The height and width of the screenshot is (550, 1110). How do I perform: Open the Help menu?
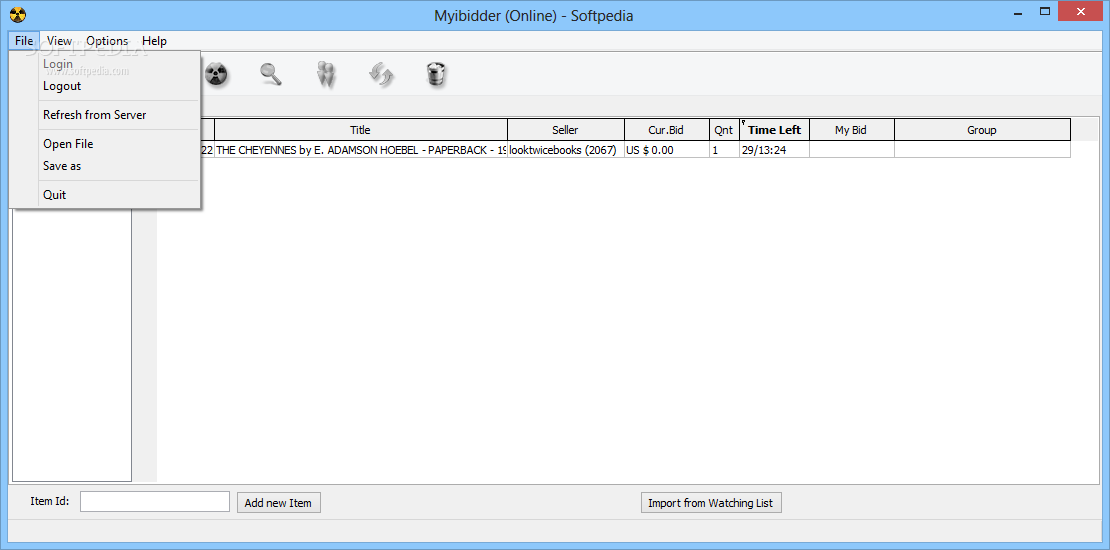(x=154, y=41)
